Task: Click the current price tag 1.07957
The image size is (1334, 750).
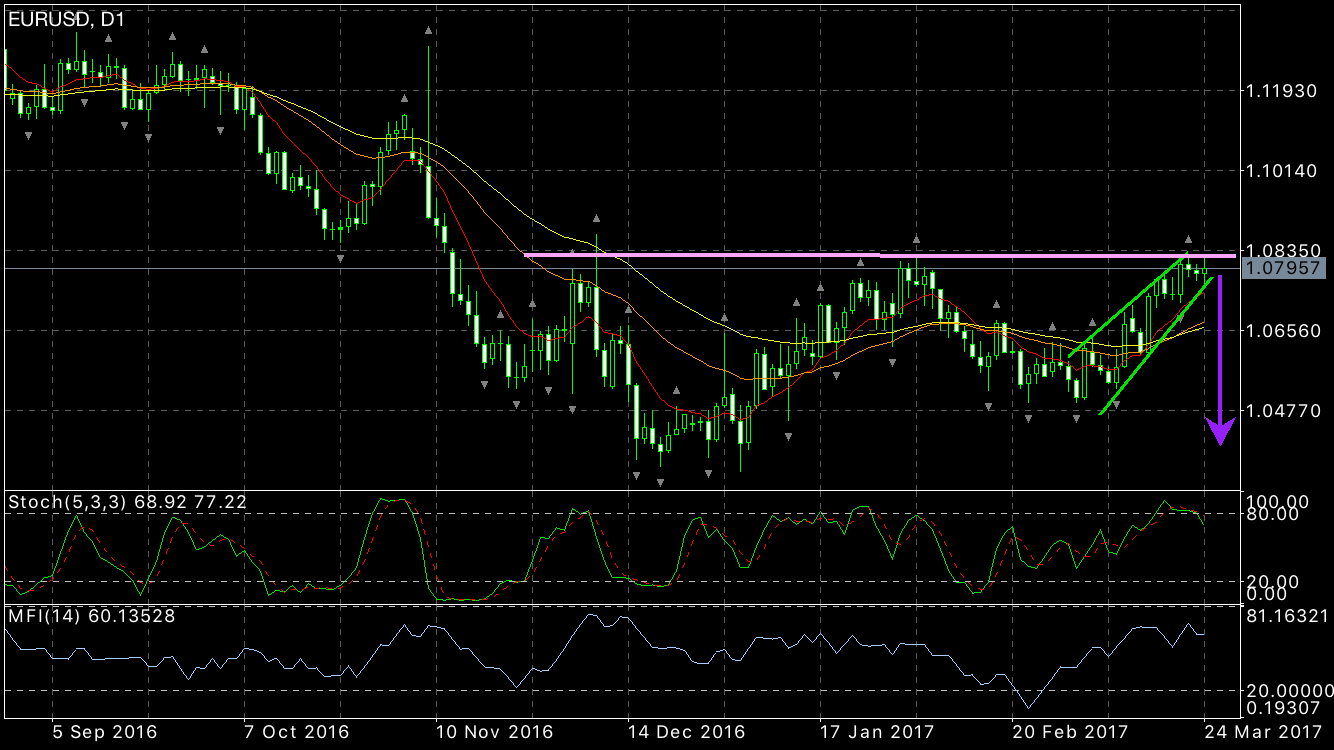Action: pyautogui.click(x=1282, y=268)
